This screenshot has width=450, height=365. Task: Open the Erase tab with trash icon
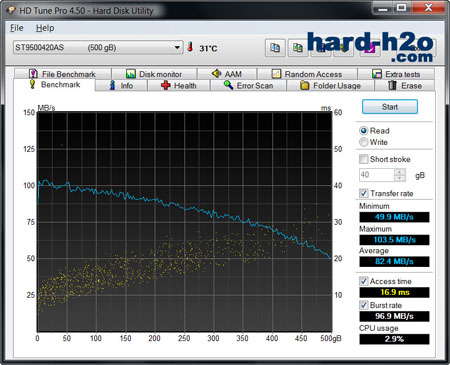pyautogui.click(x=405, y=86)
